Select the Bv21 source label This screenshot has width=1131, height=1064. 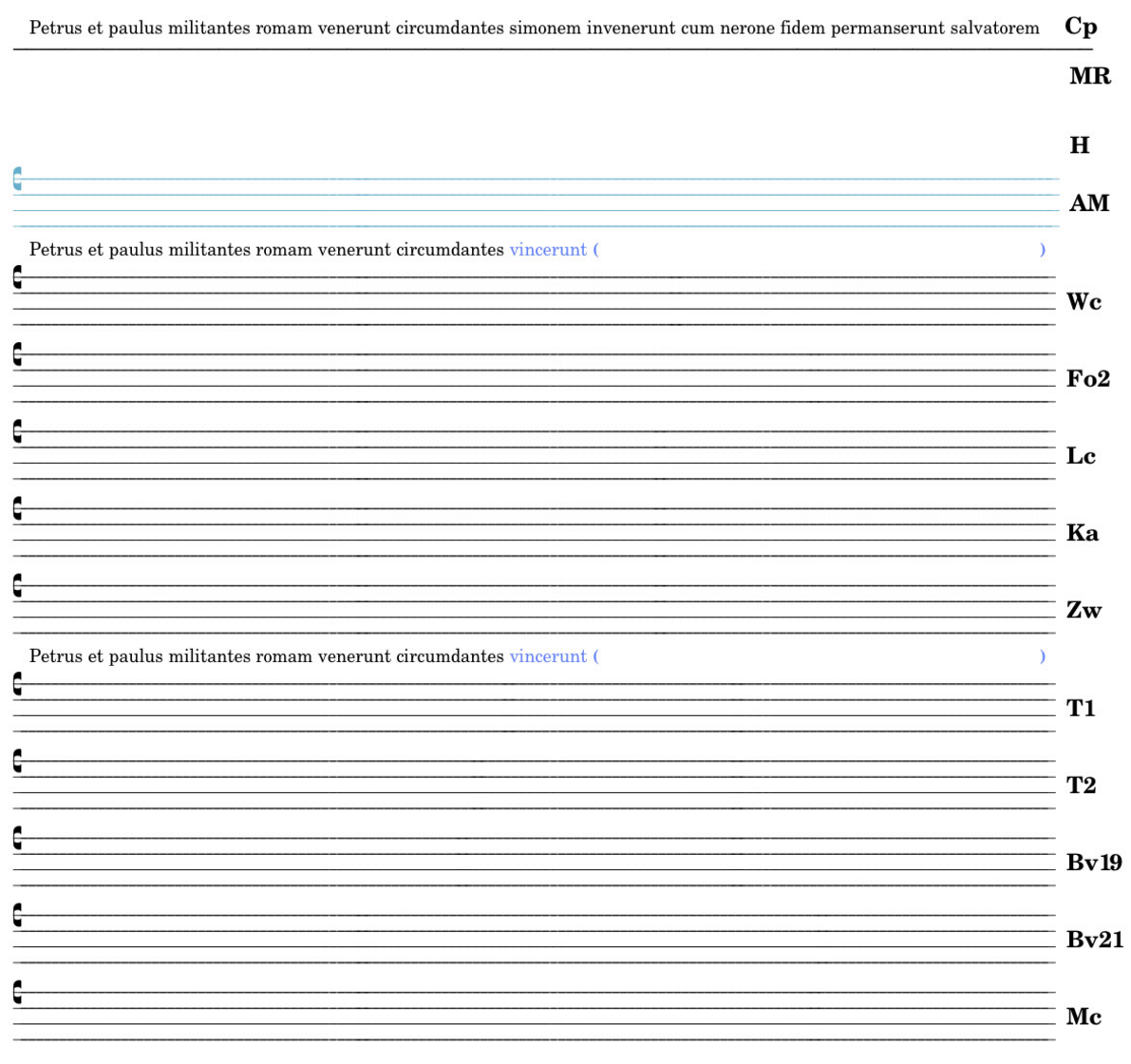coord(1094,940)
